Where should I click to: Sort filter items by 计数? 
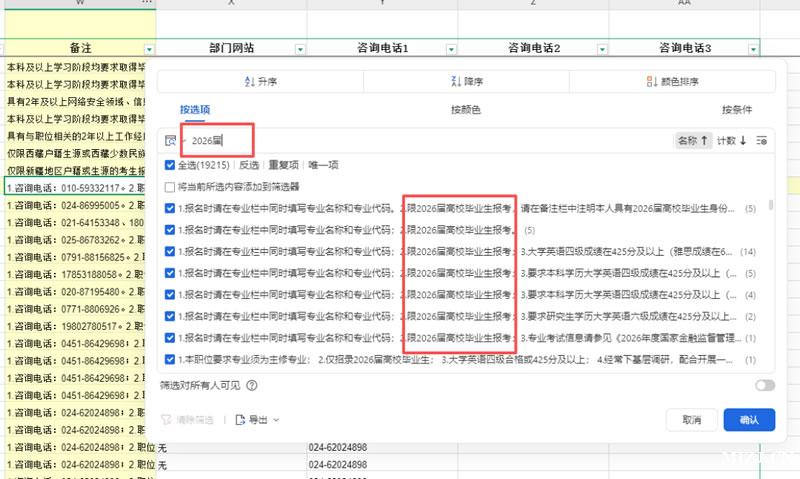pyautogui.click(x=731, y=141)
